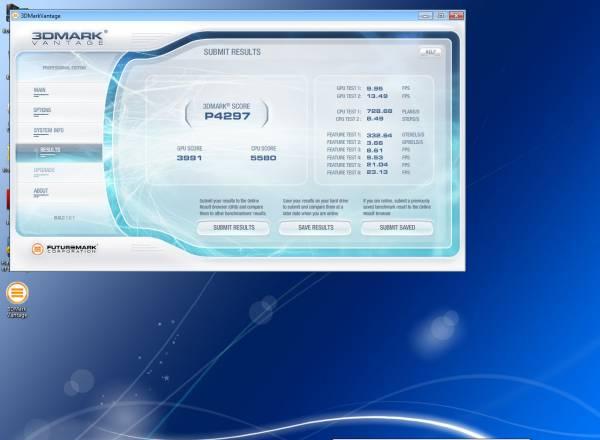Image resolution: width=600 pixels, height=440 pixels.
Task: Click the Futuremark Corporation logo
Action: (x=64, y=249)
